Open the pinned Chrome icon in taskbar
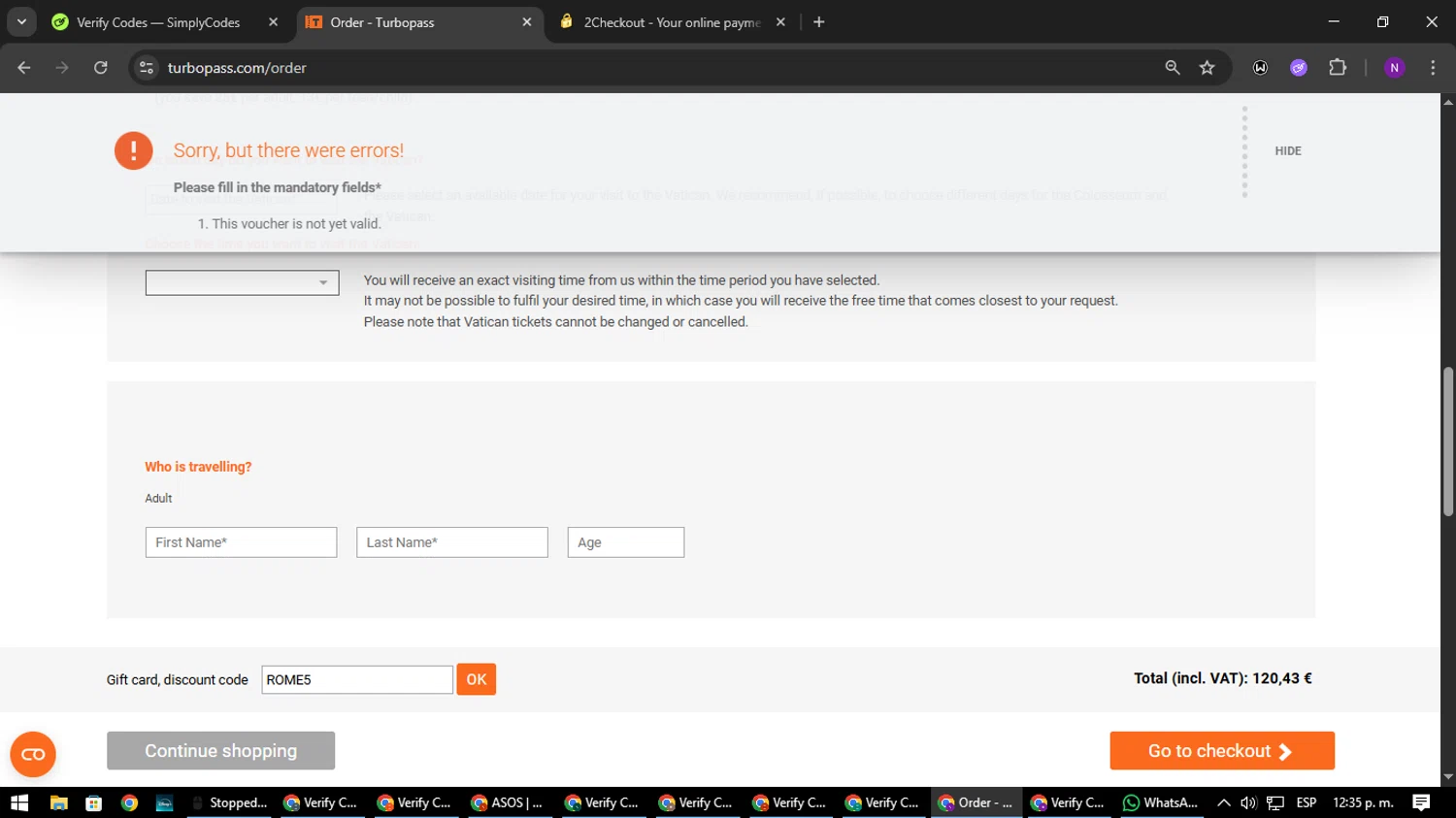Viewport: 1456px width, 818px height. [x=129, y=802]
